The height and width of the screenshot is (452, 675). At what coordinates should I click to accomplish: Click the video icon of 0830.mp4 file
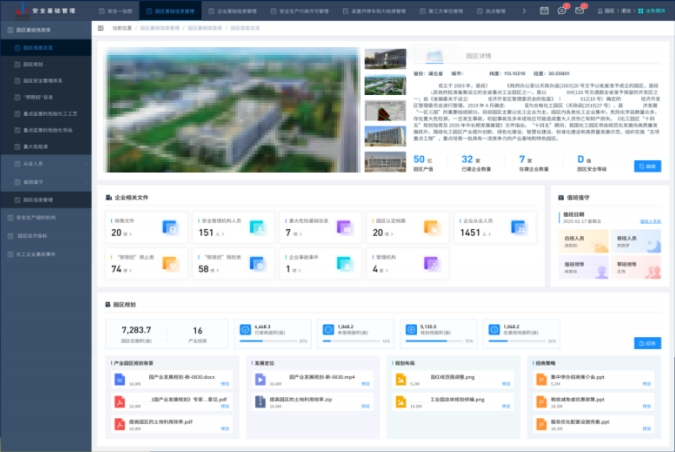click(260, 379)
